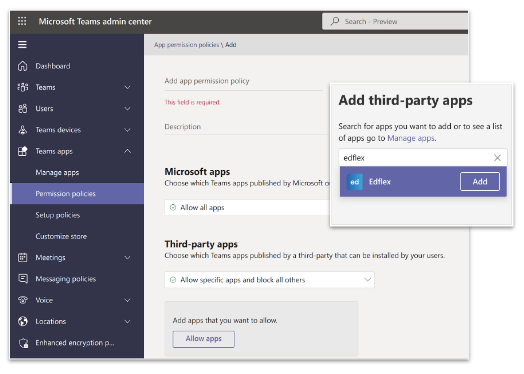Screen dimensions: 524x374
Task: Click the Third-party apps heading
Action: [x=201, y=244]
